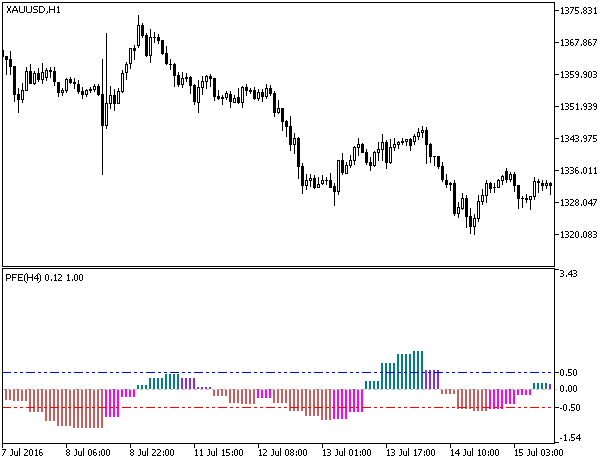This screenshot has width=611, height=463.
Task: Click the 3.43 indicator scale value
Action: [569, 274]
